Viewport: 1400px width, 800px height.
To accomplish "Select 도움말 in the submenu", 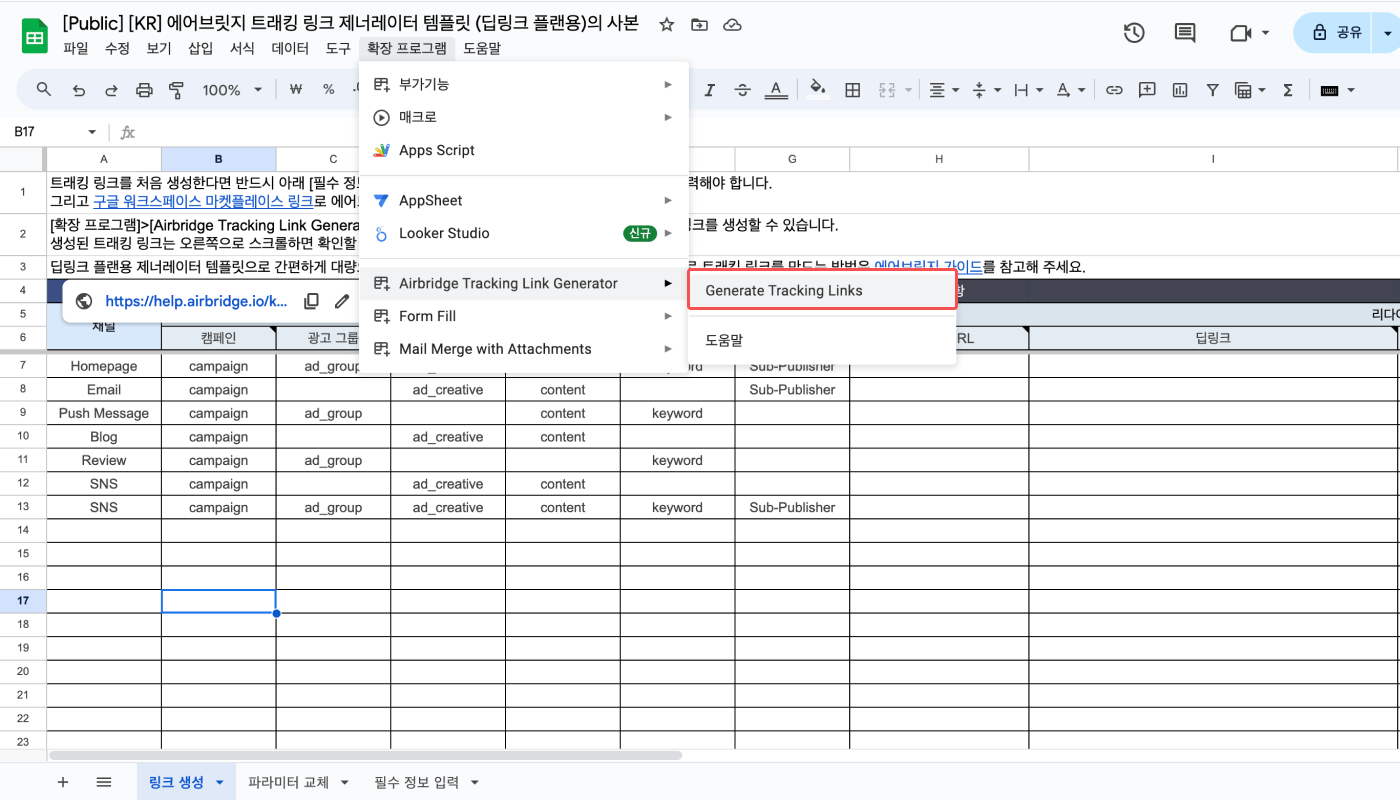I will point(821,340).
